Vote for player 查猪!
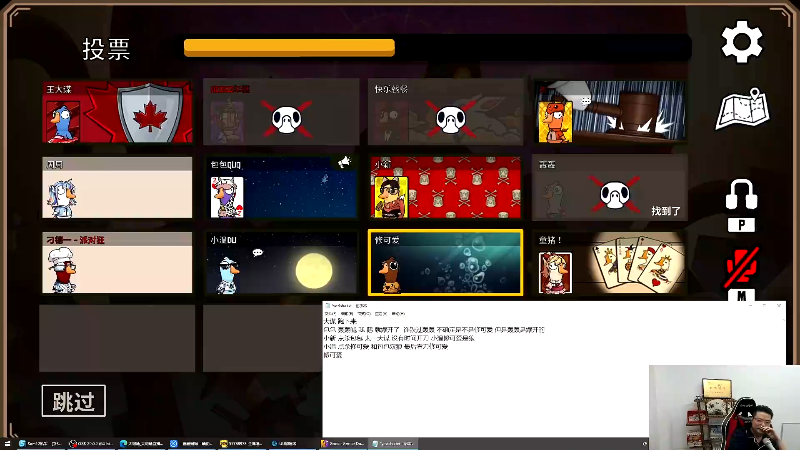 (610, 263)
